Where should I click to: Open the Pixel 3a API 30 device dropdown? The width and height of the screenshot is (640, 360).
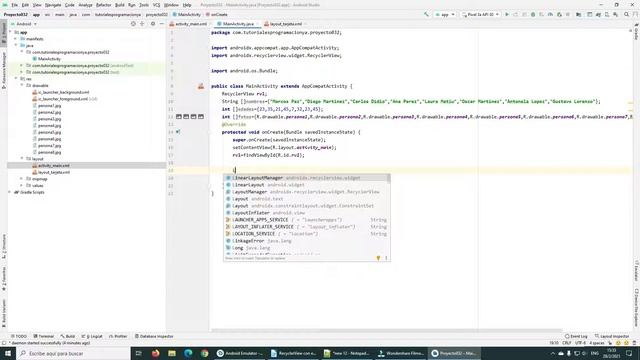point(481,14)
